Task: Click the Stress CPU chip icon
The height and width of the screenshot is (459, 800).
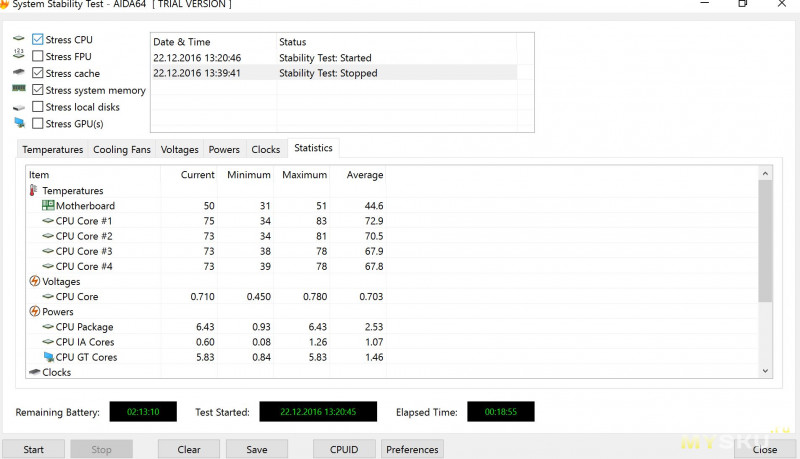Action: point(19,39)
